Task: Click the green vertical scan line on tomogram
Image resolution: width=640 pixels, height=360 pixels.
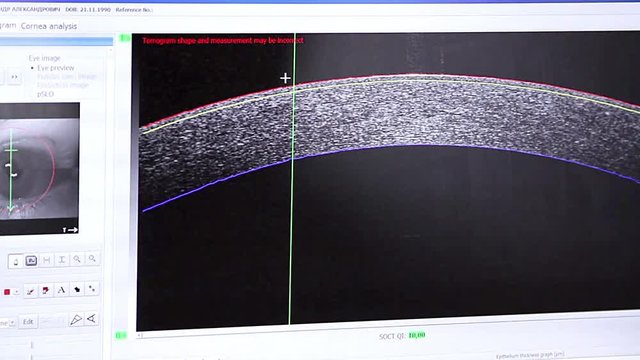Action: pos(292,180)
